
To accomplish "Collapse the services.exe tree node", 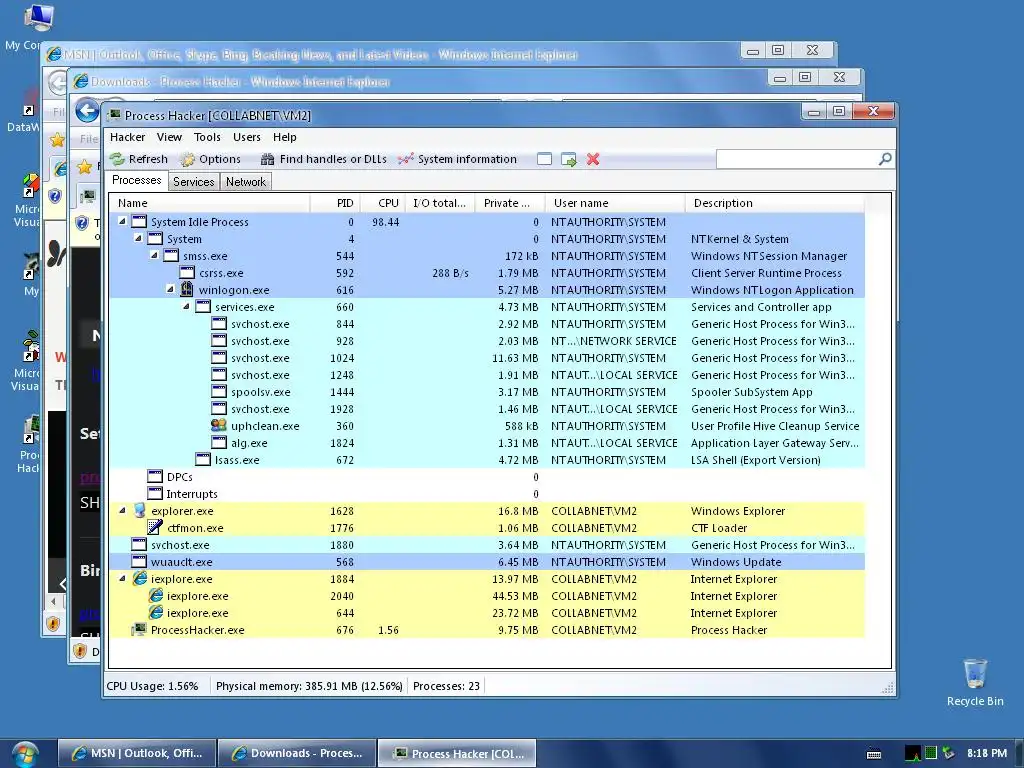I will 186,306.
